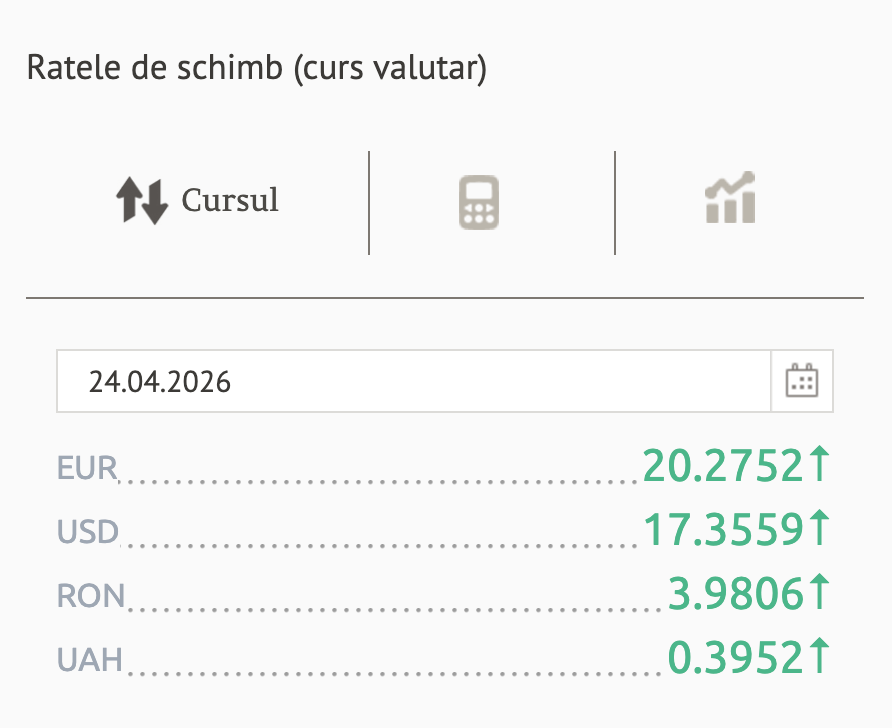Click the up-down arrows Cursul icon
This screenshot has height=728, width=892.
click(141, 200)
